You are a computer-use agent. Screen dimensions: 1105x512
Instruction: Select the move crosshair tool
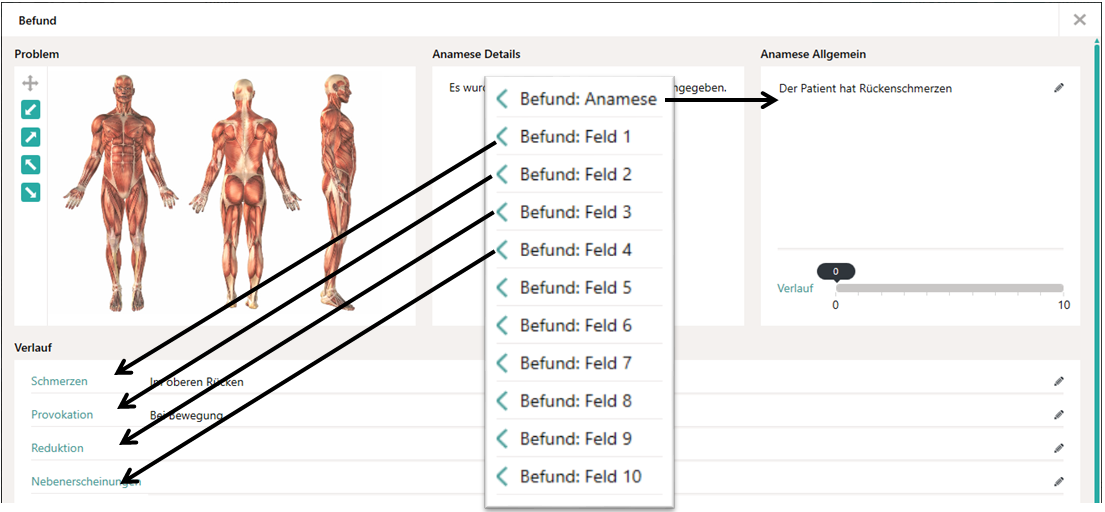(x=30, y=84)
